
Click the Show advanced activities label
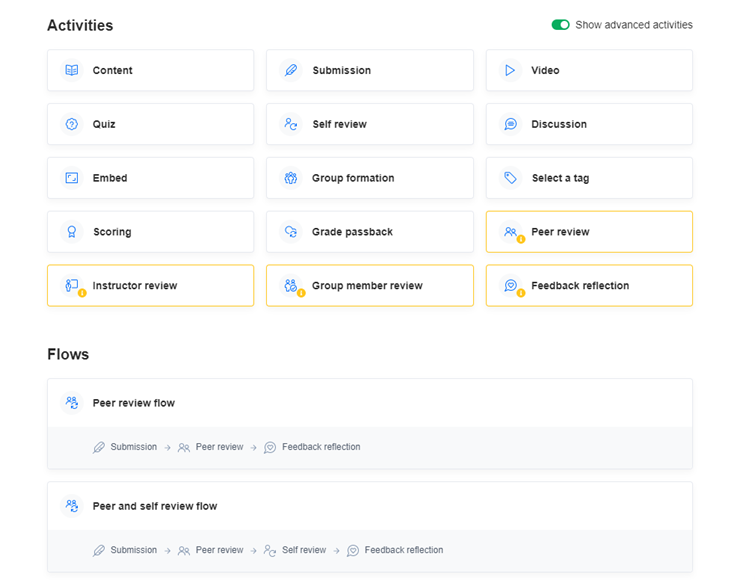point(634,25)
